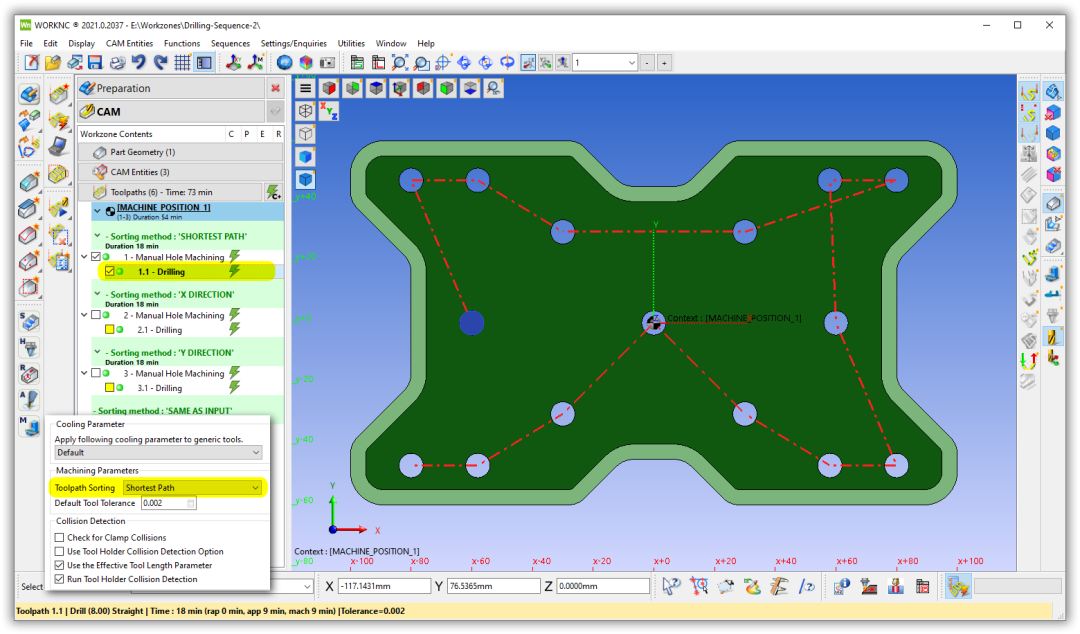Screen dimensions: 1080x634
Task: Uncheck Use the Effective Tool Length Parameter
Action: pyautogui.click(x=59, y=565)
